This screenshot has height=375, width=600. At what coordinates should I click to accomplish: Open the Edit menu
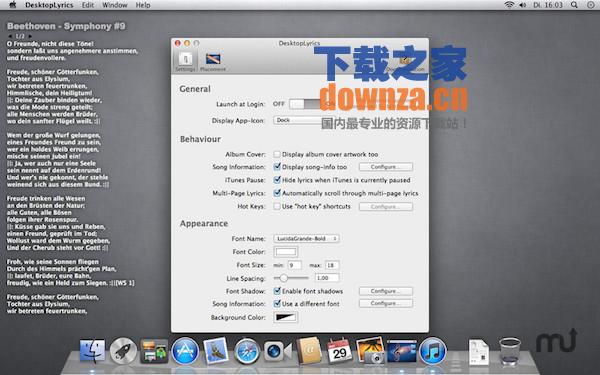tap(88, 5)
